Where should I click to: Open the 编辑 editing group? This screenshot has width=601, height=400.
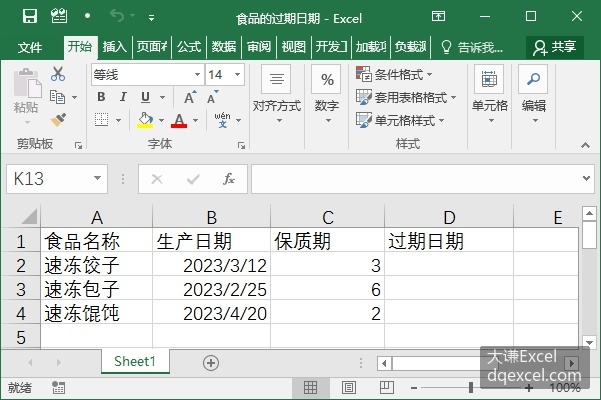(x=534, y=94)
